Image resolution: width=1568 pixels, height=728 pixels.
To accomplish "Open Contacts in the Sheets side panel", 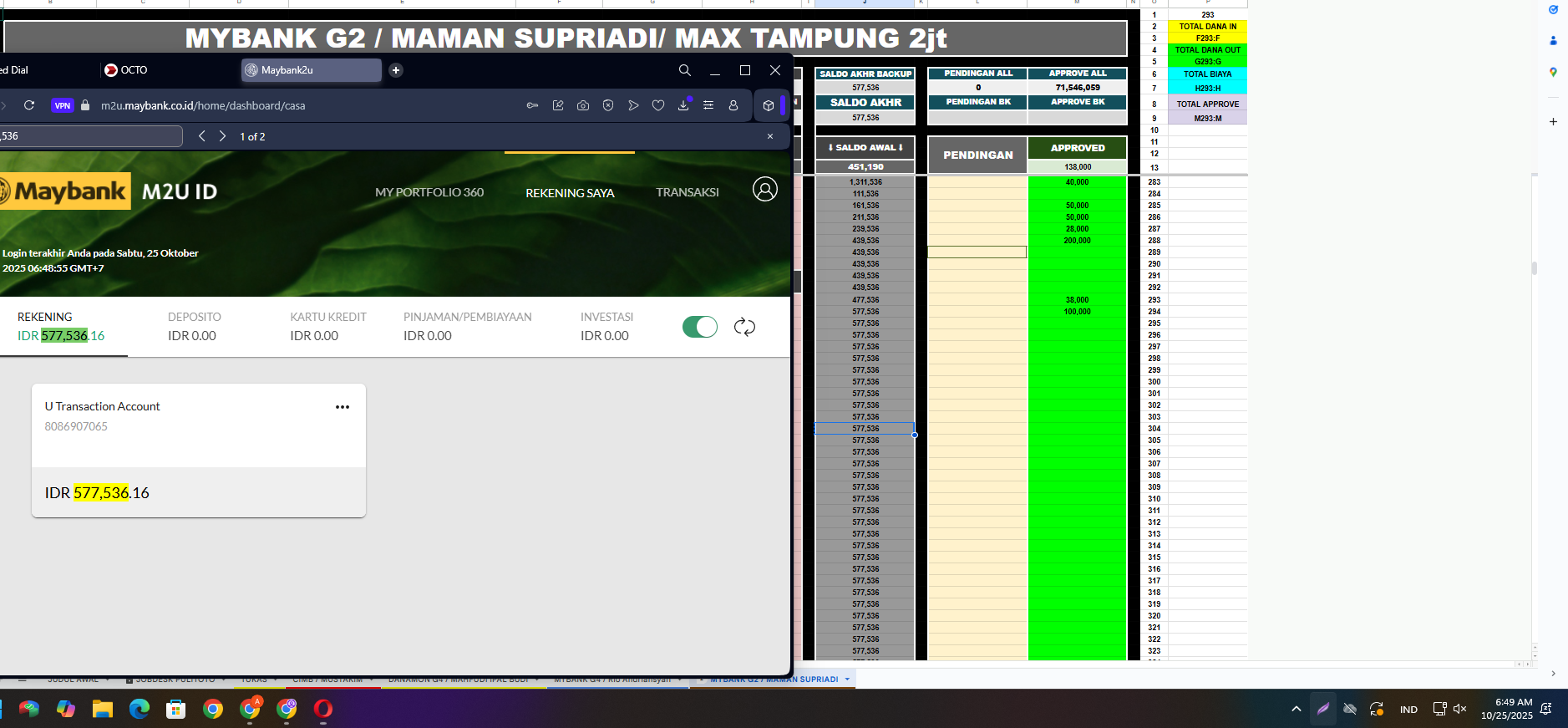I will [x=1553, y=40].
